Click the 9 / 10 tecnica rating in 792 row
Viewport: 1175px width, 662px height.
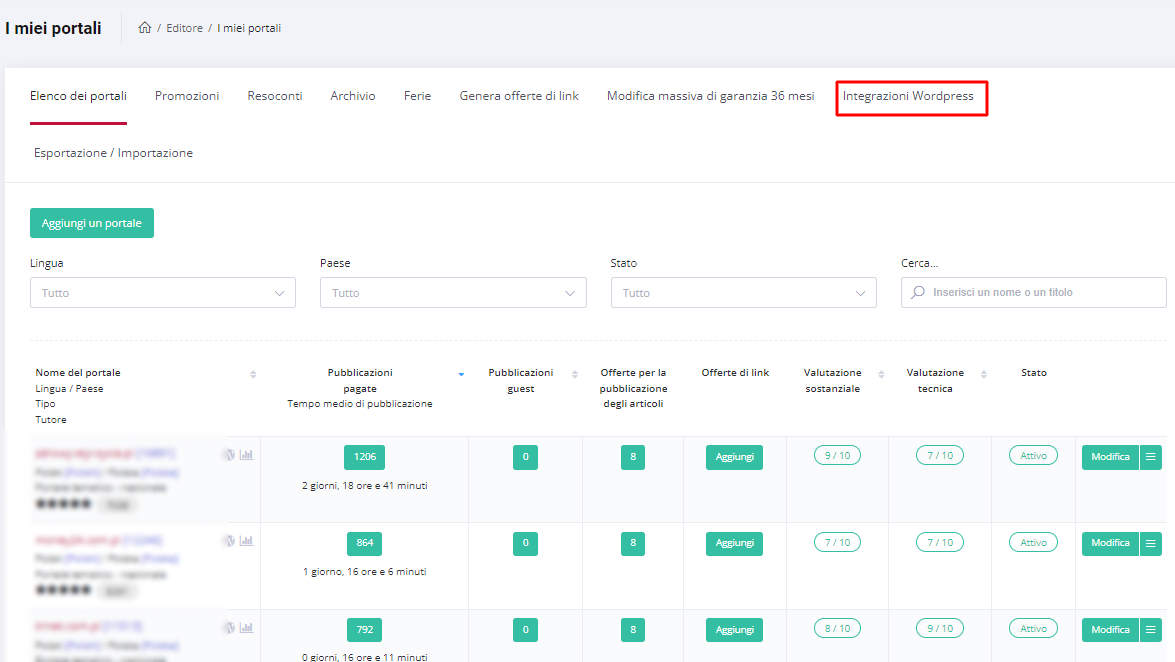(940, 629)
